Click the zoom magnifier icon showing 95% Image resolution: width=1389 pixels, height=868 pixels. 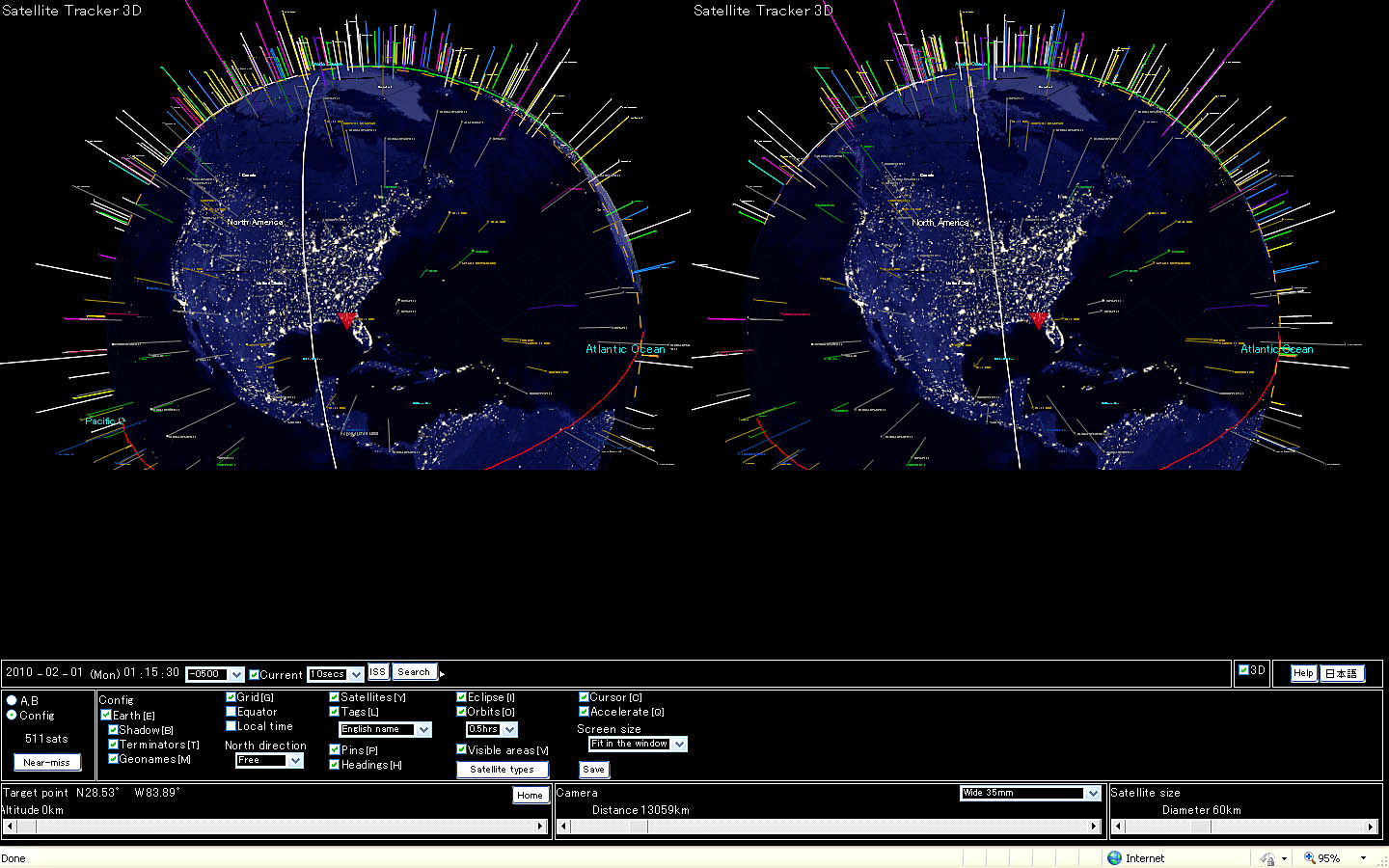tap(1309, 857)
